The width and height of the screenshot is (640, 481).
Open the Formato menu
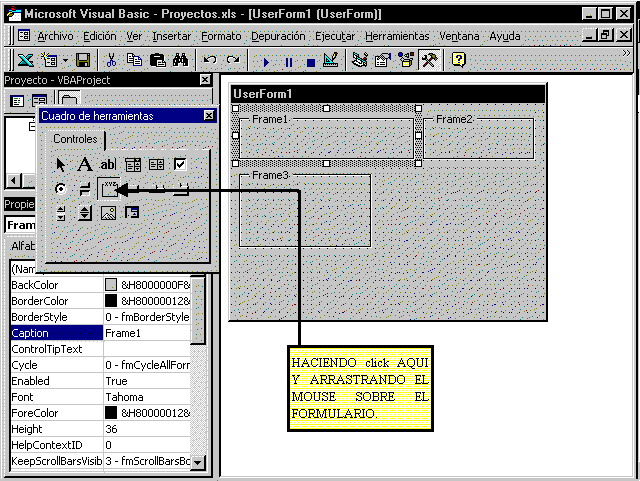(221, 36)
